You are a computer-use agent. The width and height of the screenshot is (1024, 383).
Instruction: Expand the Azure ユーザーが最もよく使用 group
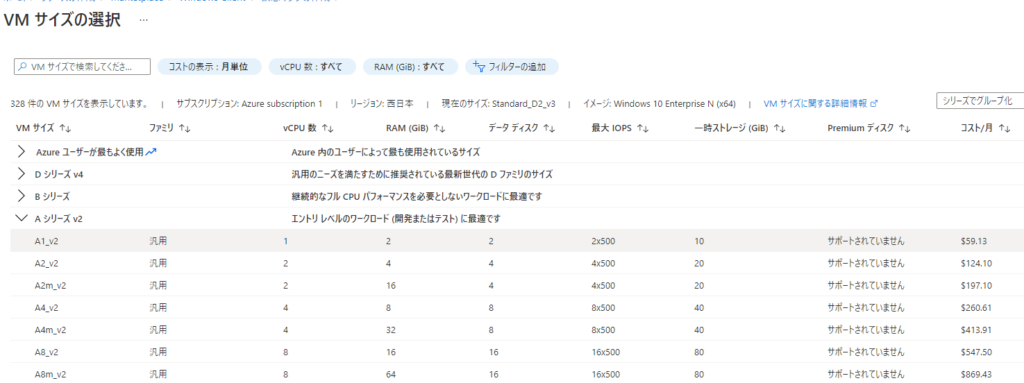tap(22, 152)
